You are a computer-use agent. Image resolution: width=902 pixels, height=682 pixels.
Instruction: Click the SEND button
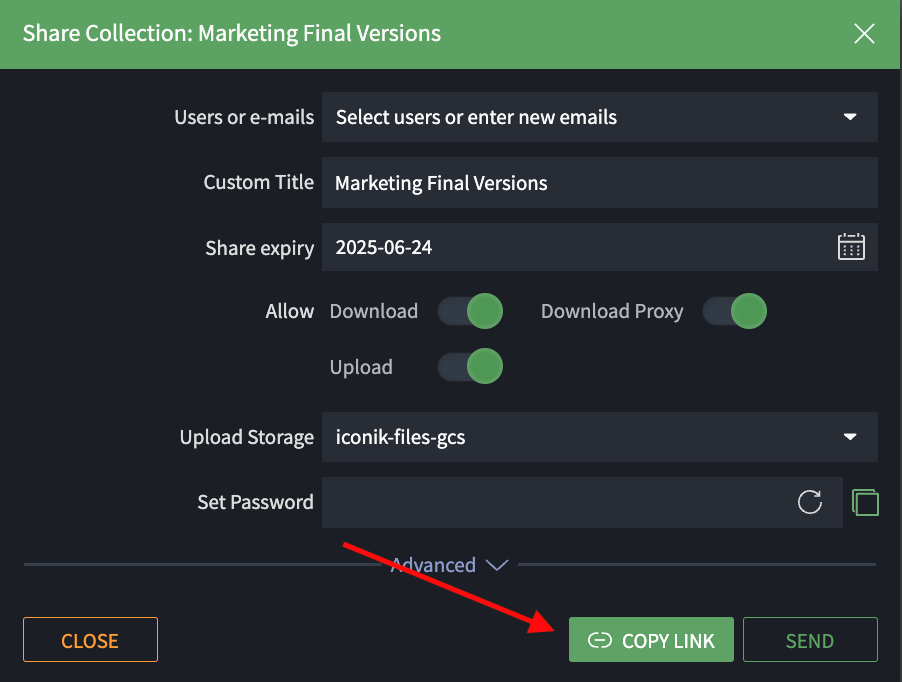[x=810, y=641]
